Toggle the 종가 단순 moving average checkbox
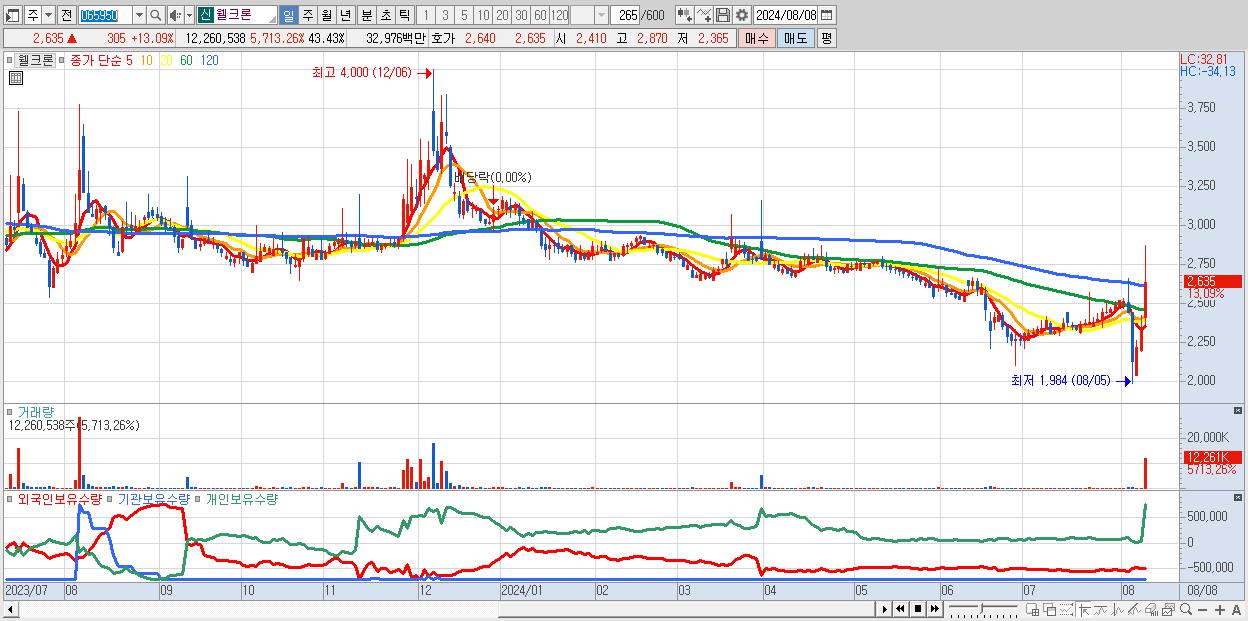The height and width of the screenshot is (621, 1248). pyautogui.click(x=62, y=60)
